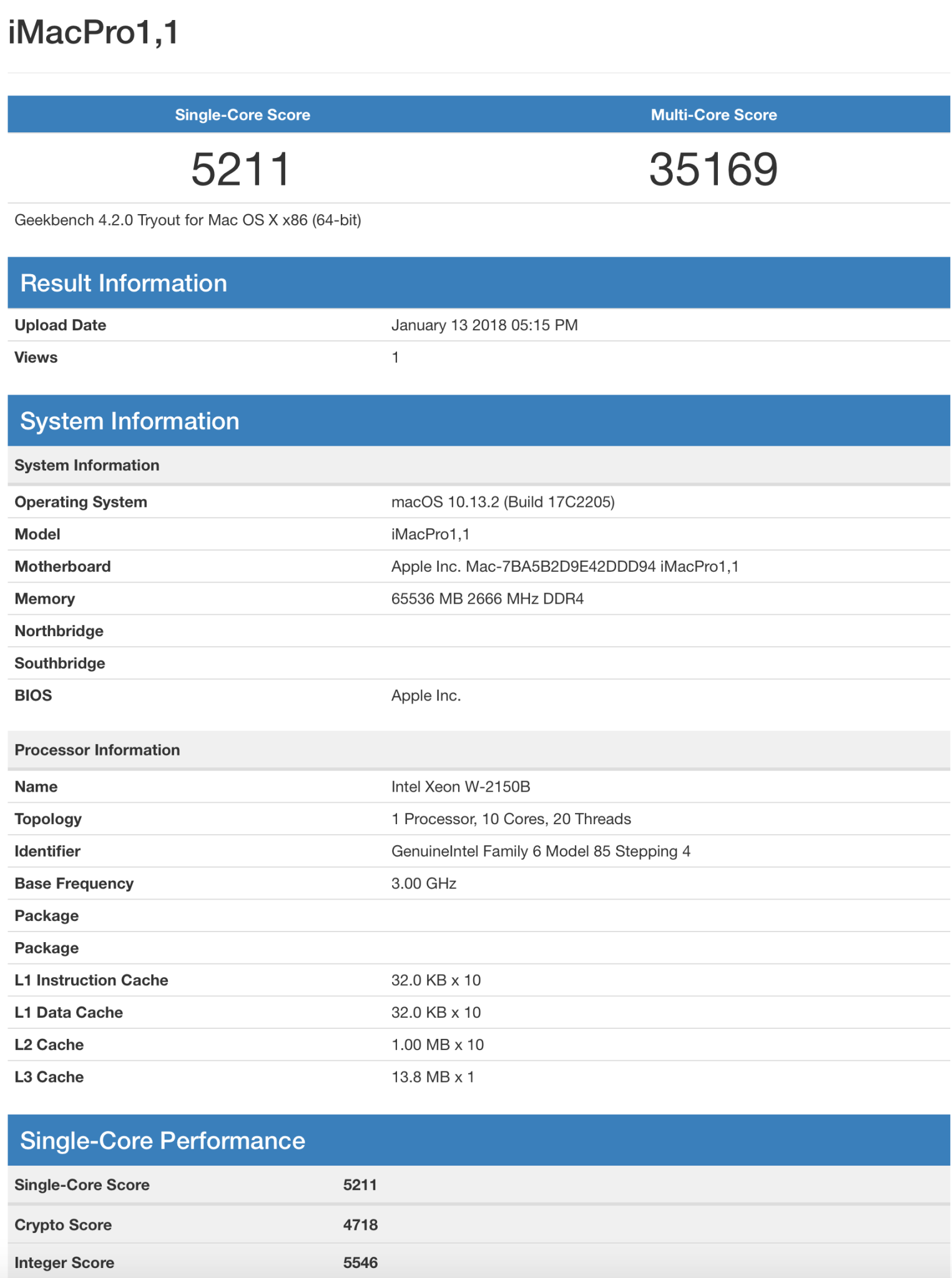This screenshot has width=952, height=1278.
Task: Click the "BIOS" row label
Action: (x=33, y=696)
